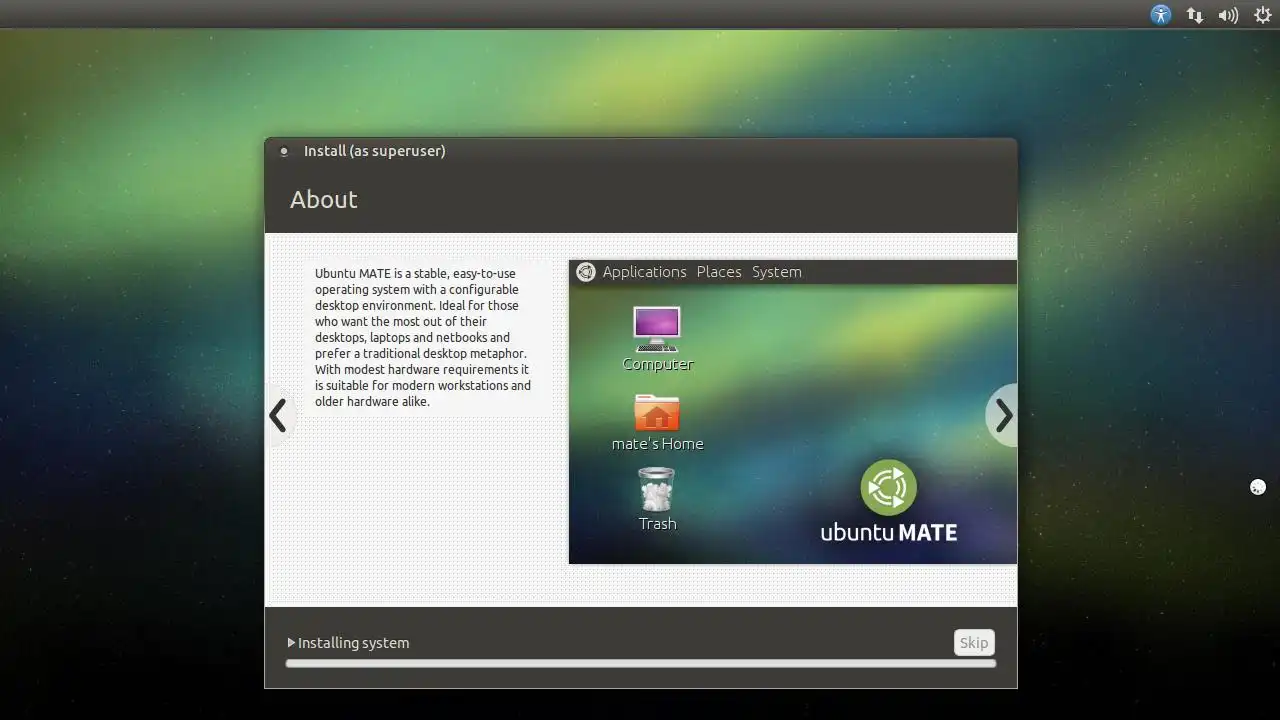Open the system power gear menu
The image size is (1280, 720).
(1263, 15)
